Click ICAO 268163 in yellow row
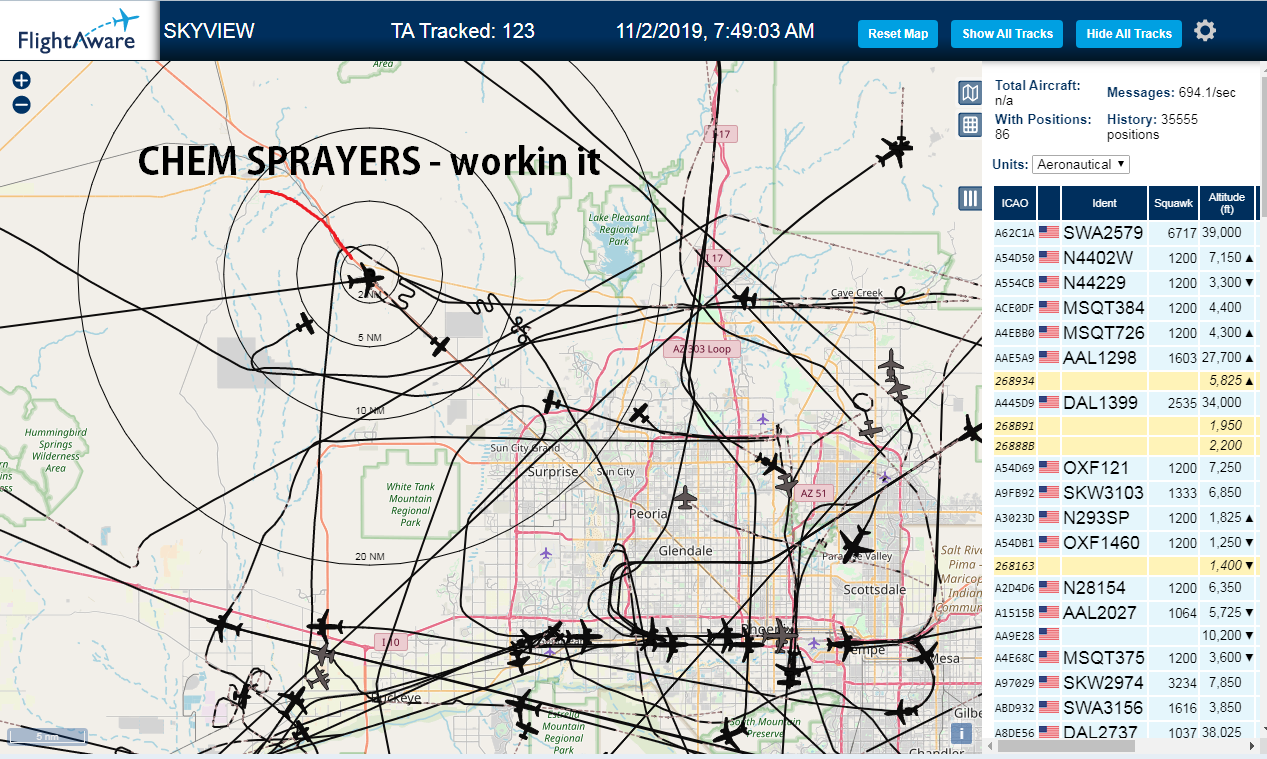The image size is (1267, 759). coord(1014,566)
